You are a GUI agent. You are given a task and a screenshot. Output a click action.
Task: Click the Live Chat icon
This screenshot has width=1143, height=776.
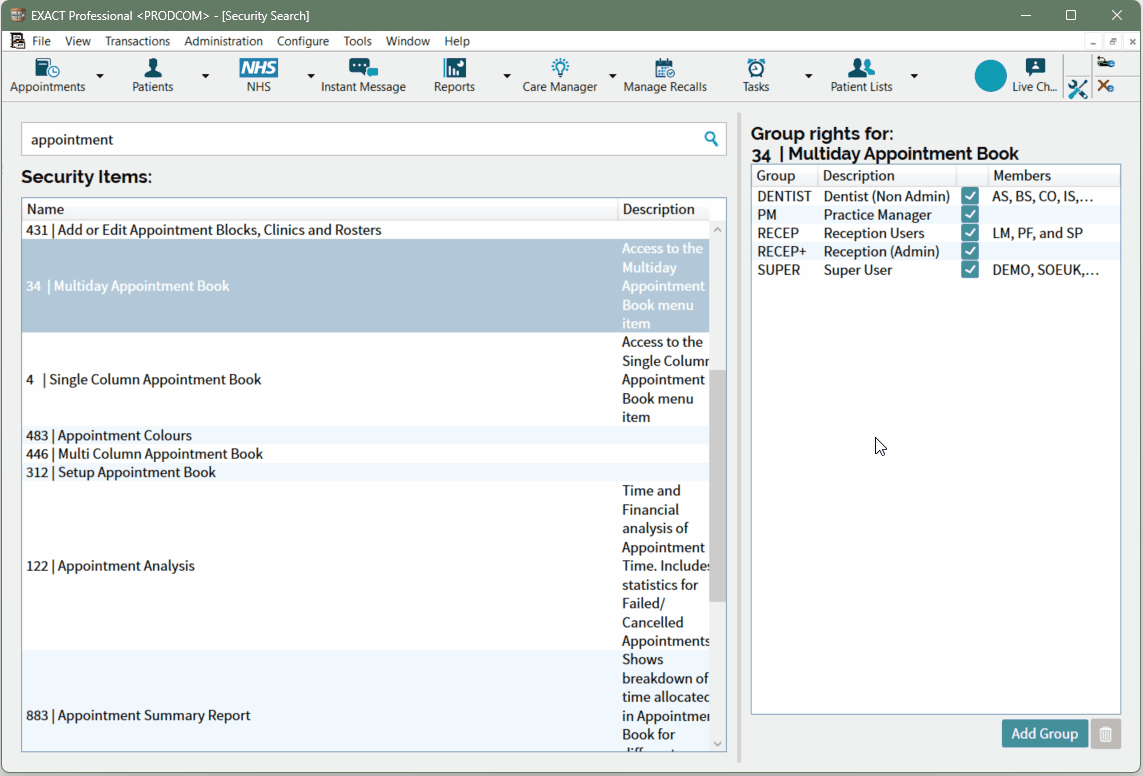coord(1034,76)
